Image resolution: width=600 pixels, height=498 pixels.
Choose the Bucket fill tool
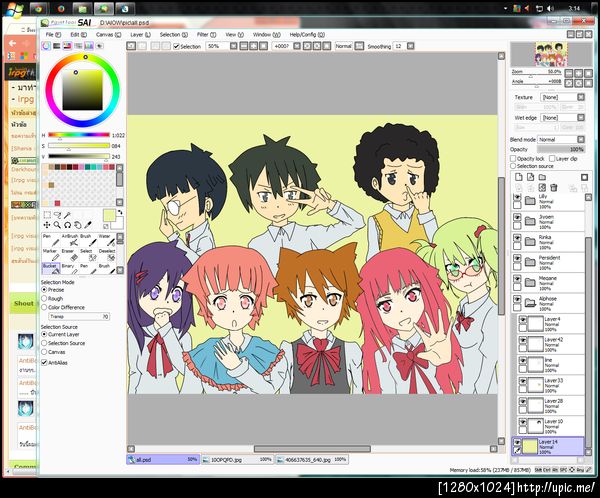click(51, 269)
